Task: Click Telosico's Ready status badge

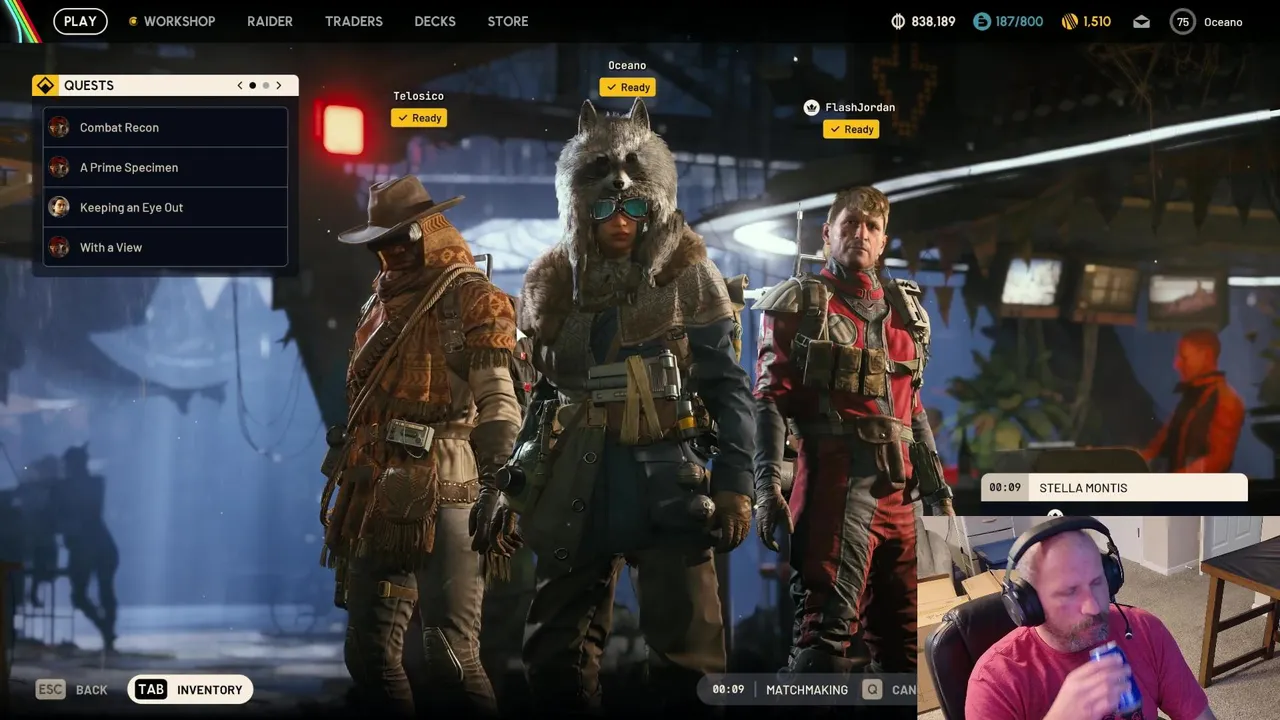Action: click(x=419, y=118)
